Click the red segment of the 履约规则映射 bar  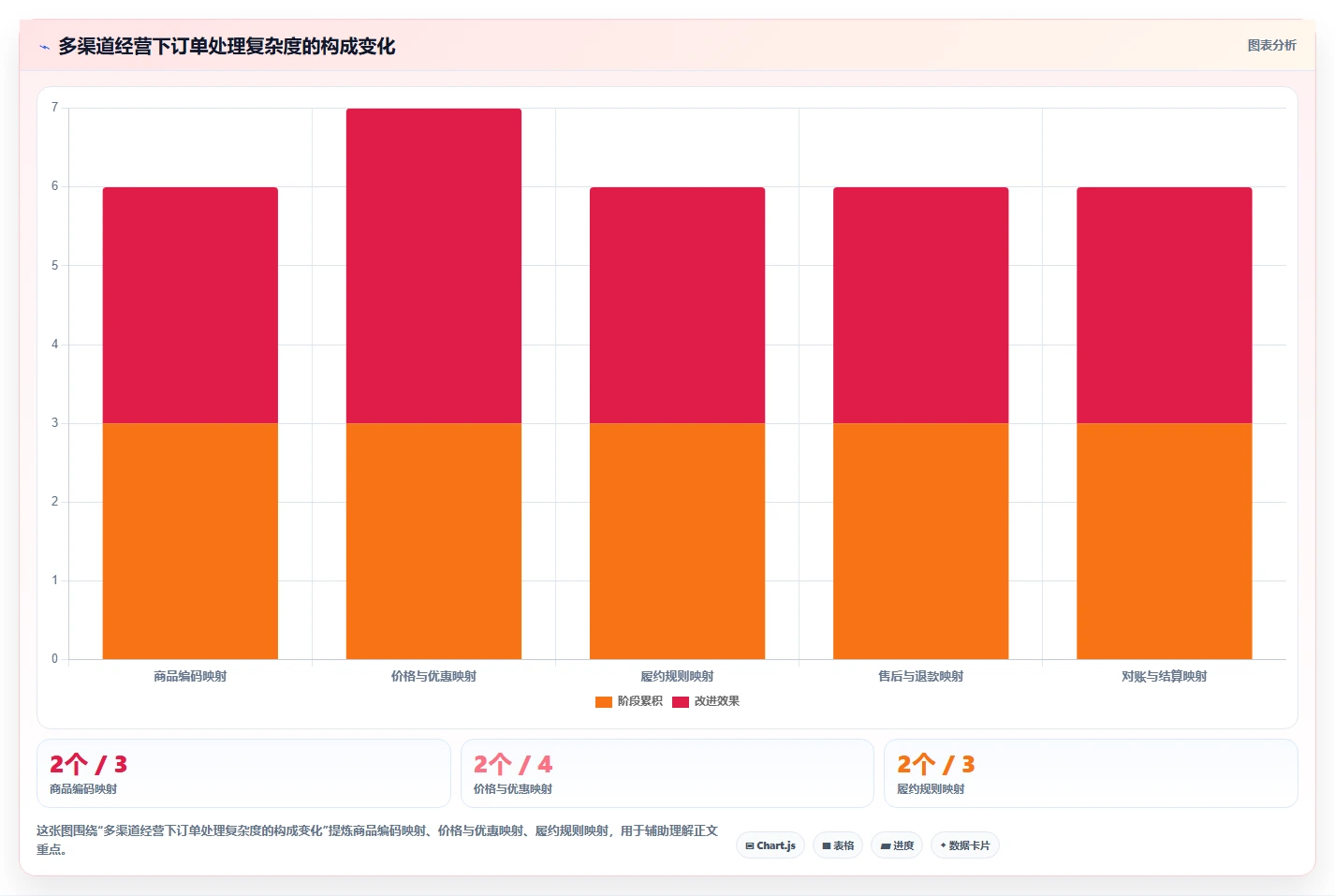tap(677, 305)
